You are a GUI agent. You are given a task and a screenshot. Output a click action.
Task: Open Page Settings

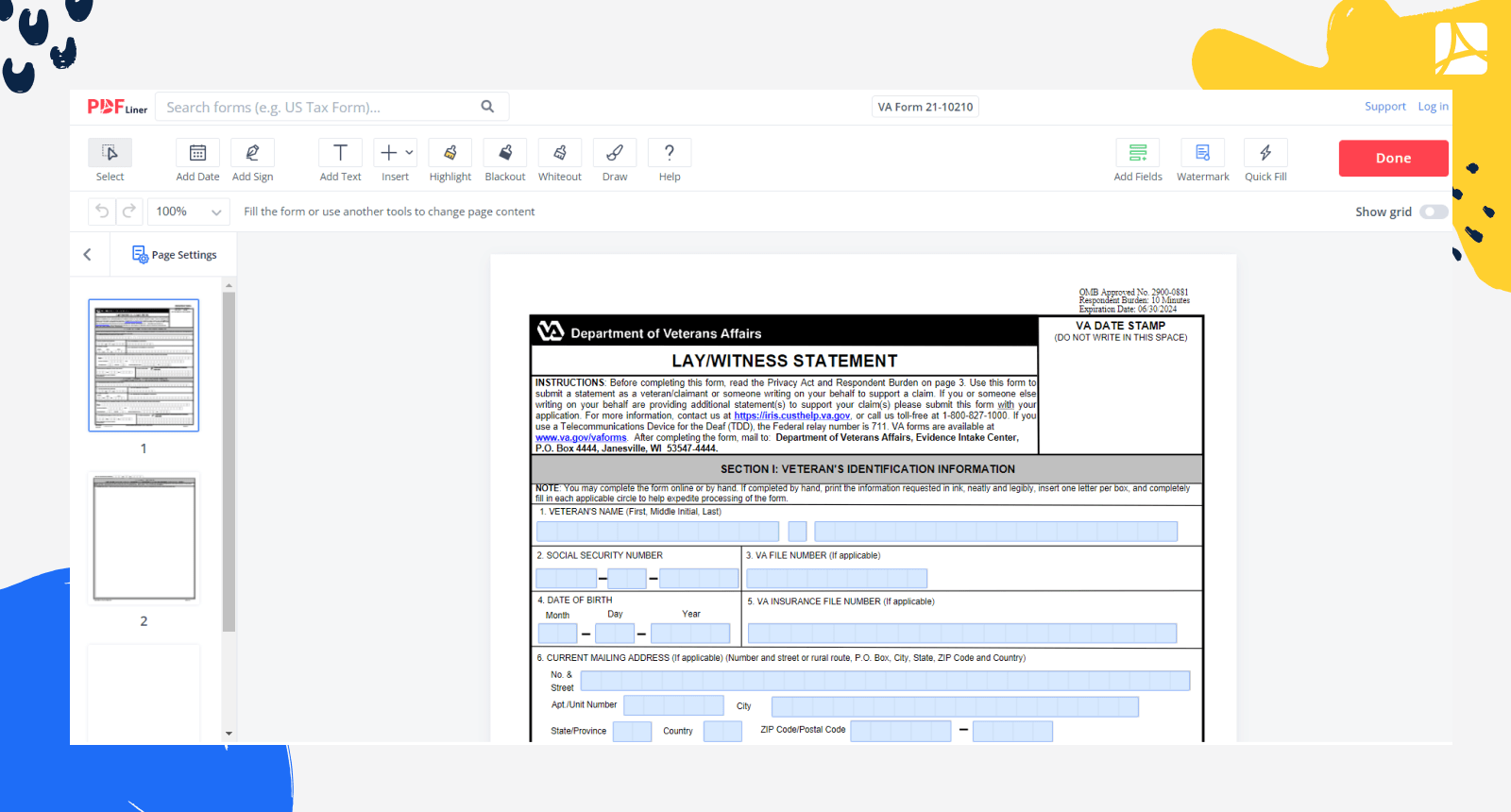pos(175,255)
